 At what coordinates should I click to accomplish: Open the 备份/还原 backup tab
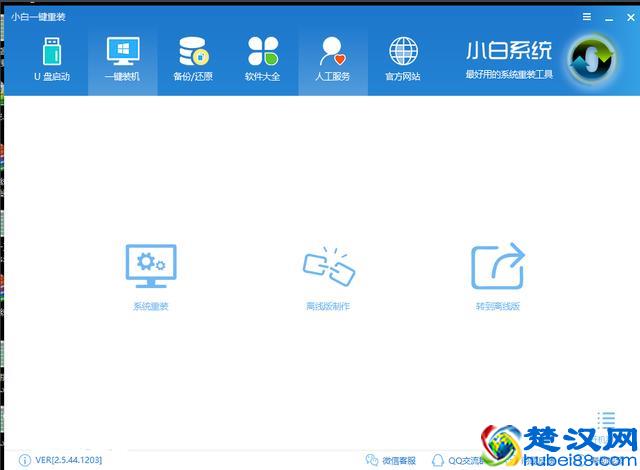coord(193,59)
